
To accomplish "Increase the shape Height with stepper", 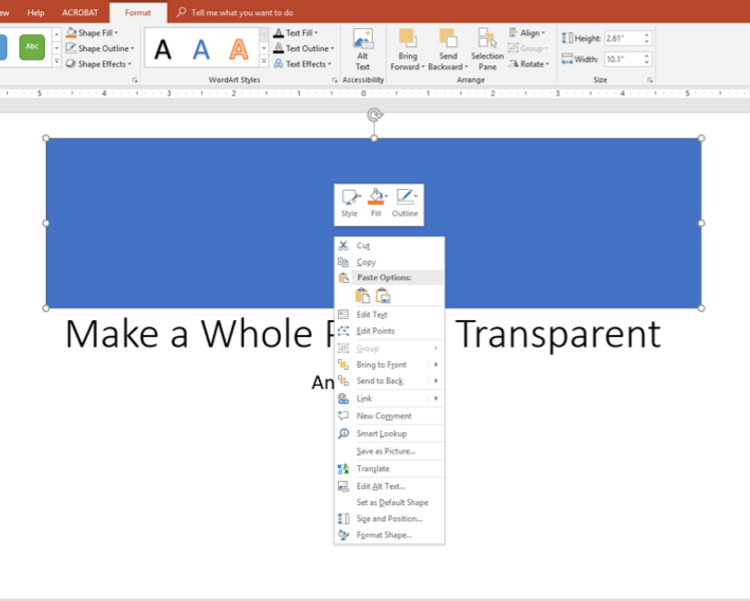I will pos(647,35).
